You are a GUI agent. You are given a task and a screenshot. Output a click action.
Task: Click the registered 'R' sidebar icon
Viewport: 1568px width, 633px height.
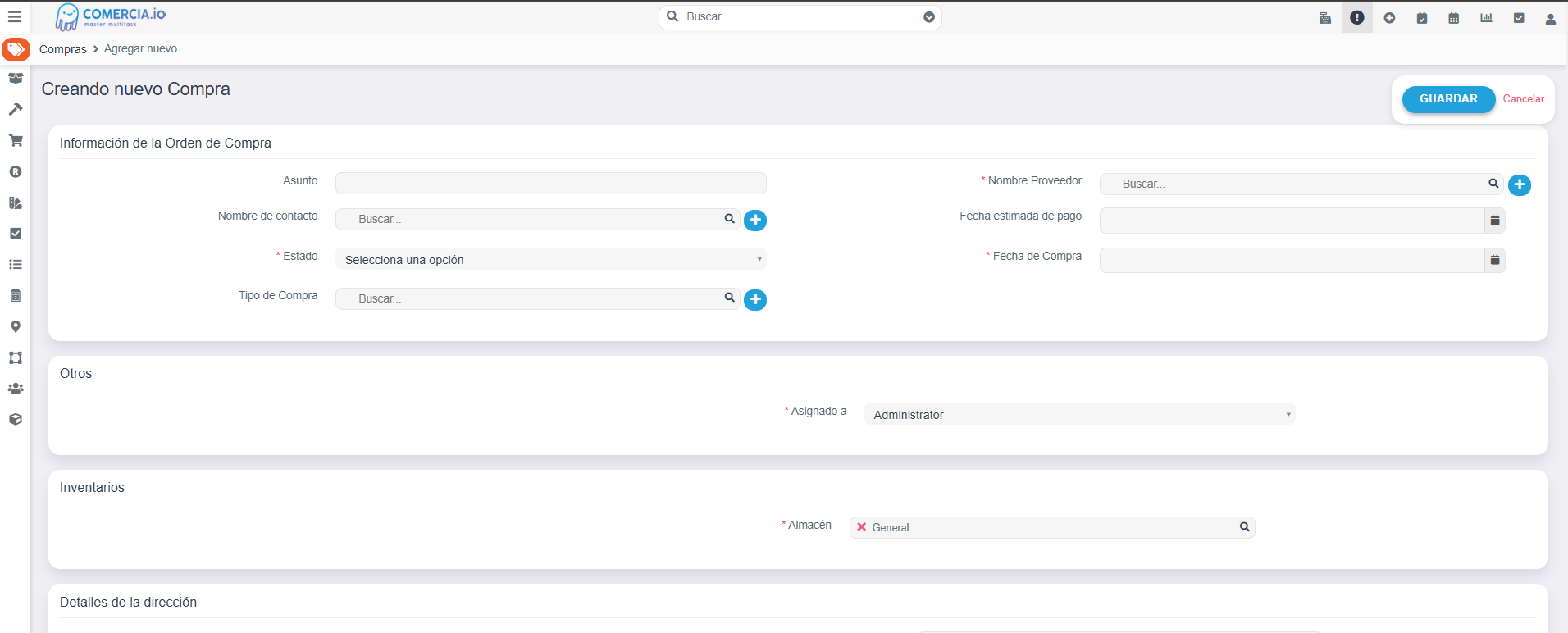coord(16,171)
